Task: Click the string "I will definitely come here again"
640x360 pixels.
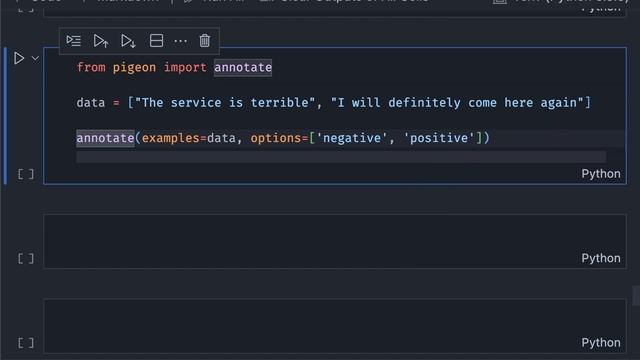Action: [x=457, y=102]
